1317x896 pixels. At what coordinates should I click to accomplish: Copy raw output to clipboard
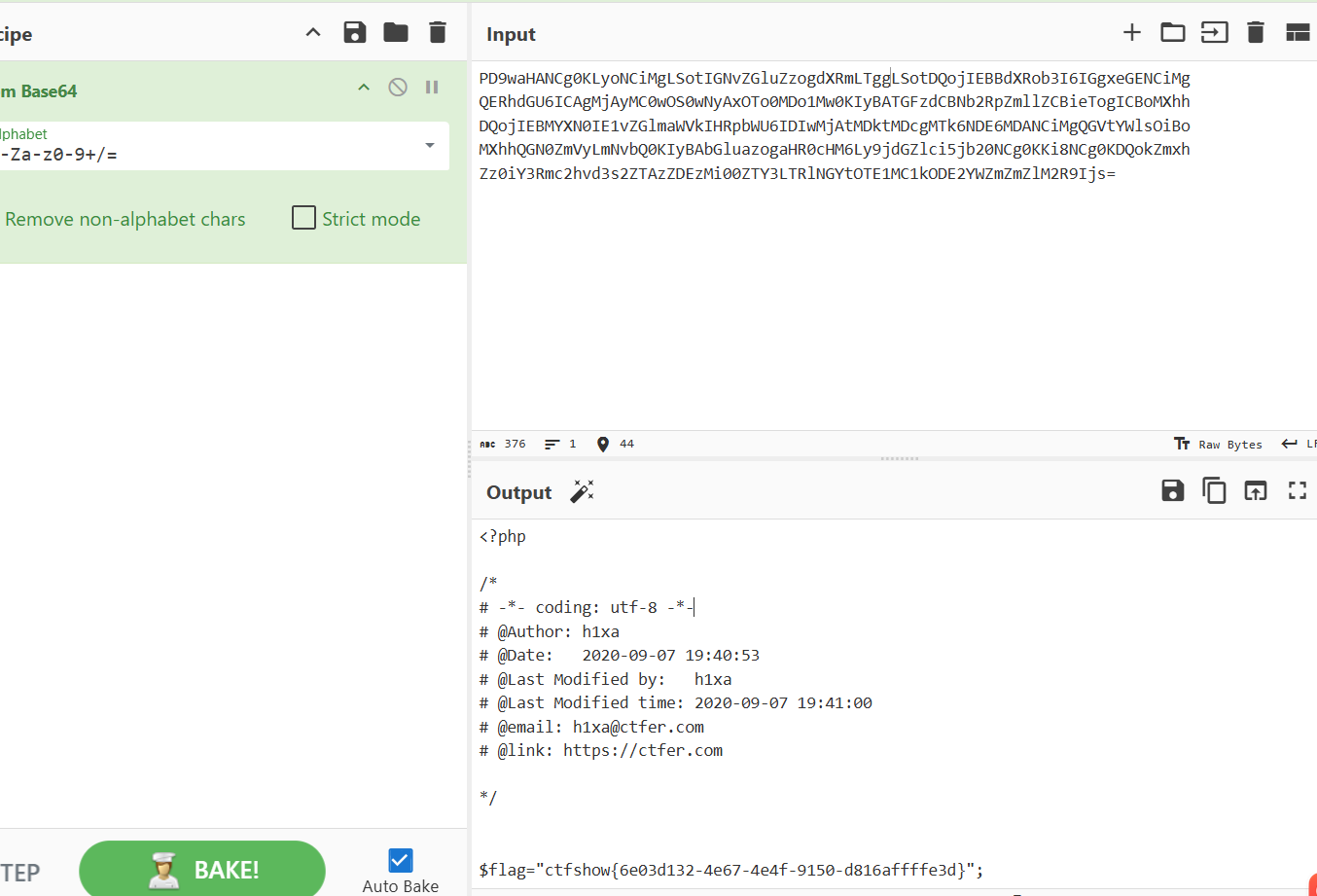pyautogui.click(x=1214, y=490)
